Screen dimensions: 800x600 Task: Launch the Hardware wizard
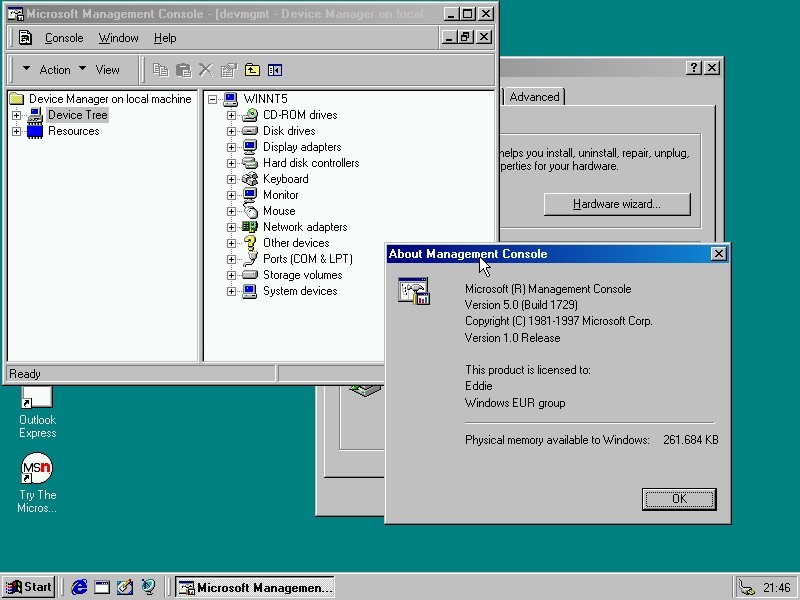[x=616, y=204]
